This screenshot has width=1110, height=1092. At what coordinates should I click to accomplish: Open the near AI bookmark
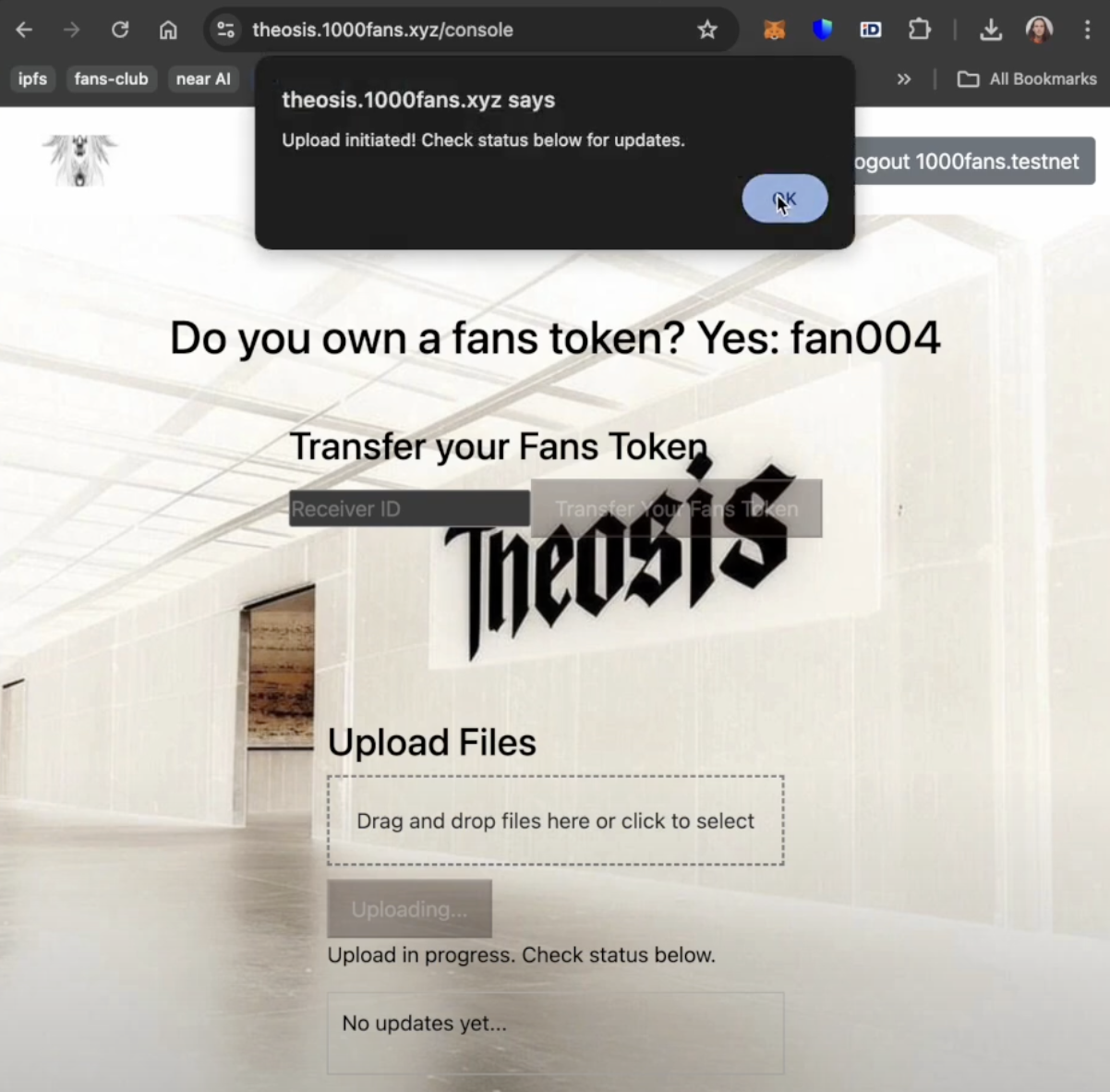click(203, 79)
